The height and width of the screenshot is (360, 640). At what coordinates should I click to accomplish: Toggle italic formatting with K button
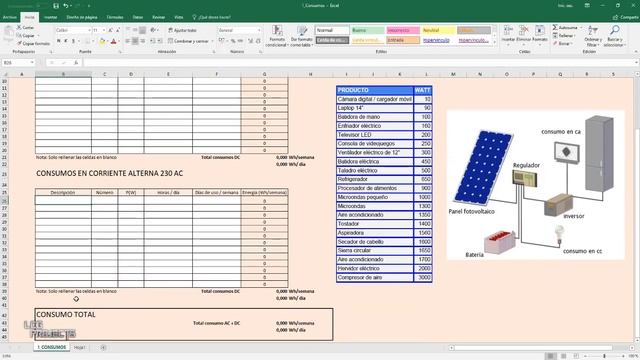66,41
